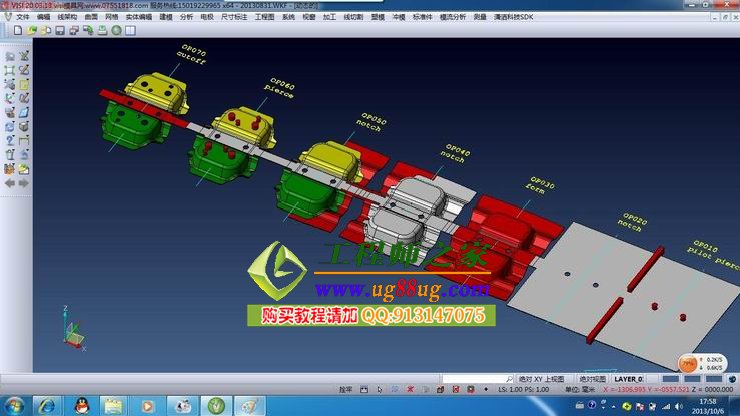Viewport: 740px width, 416px height.
Task: Open the 工程图 menu
Action: 265,17
